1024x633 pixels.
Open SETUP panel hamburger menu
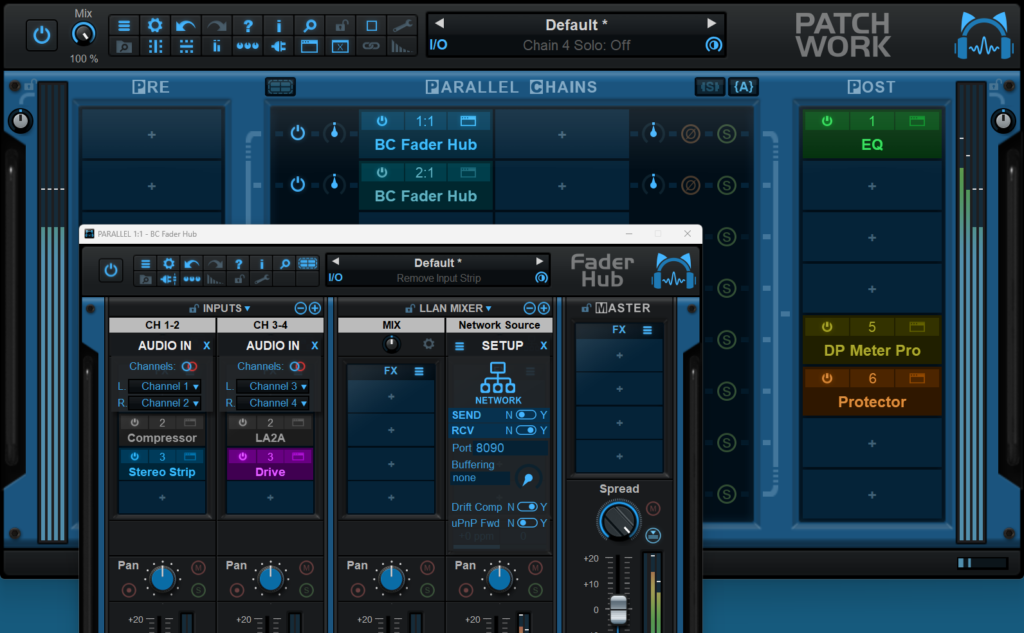coord(459,346)
